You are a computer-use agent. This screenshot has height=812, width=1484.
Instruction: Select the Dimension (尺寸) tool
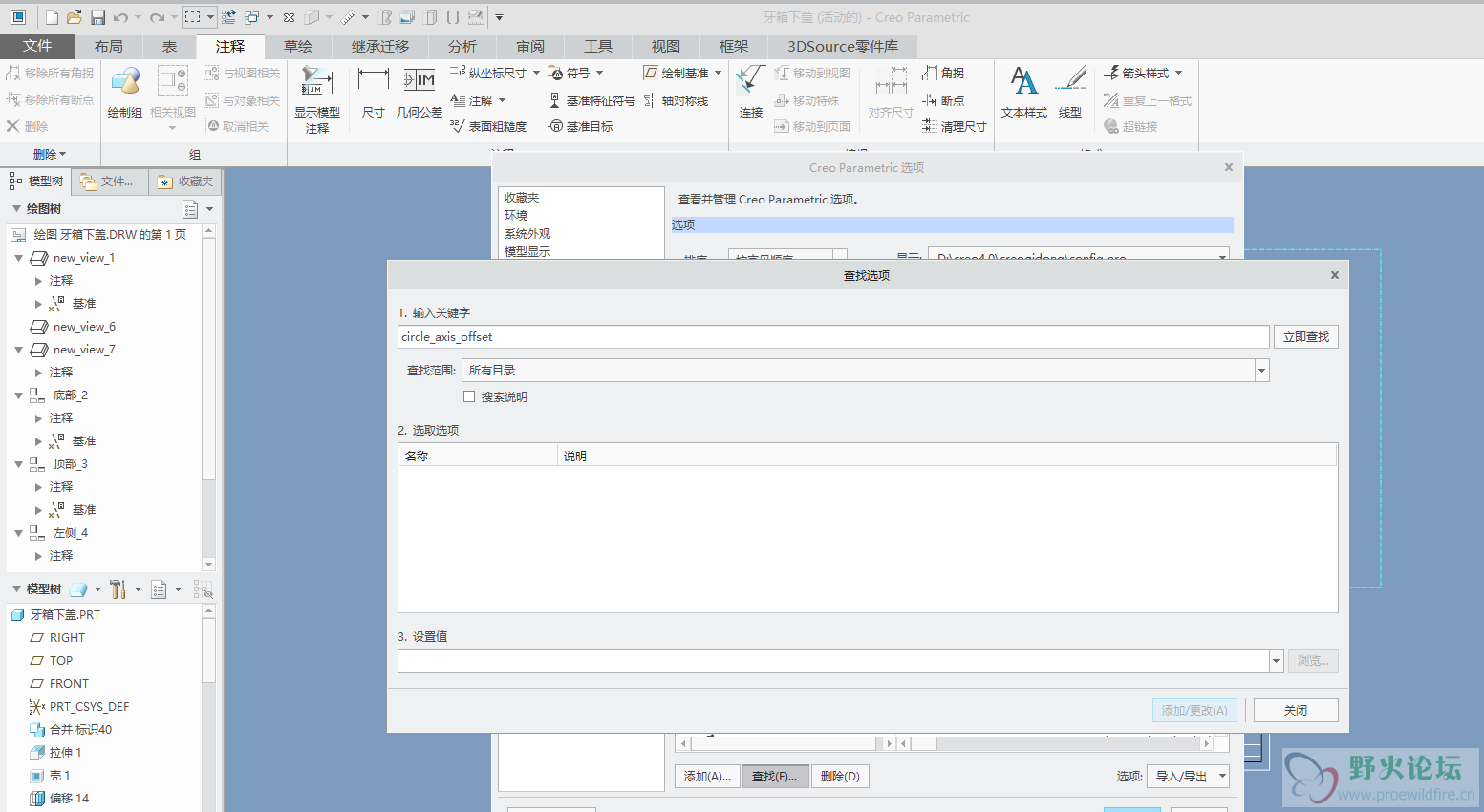point(373,93)
